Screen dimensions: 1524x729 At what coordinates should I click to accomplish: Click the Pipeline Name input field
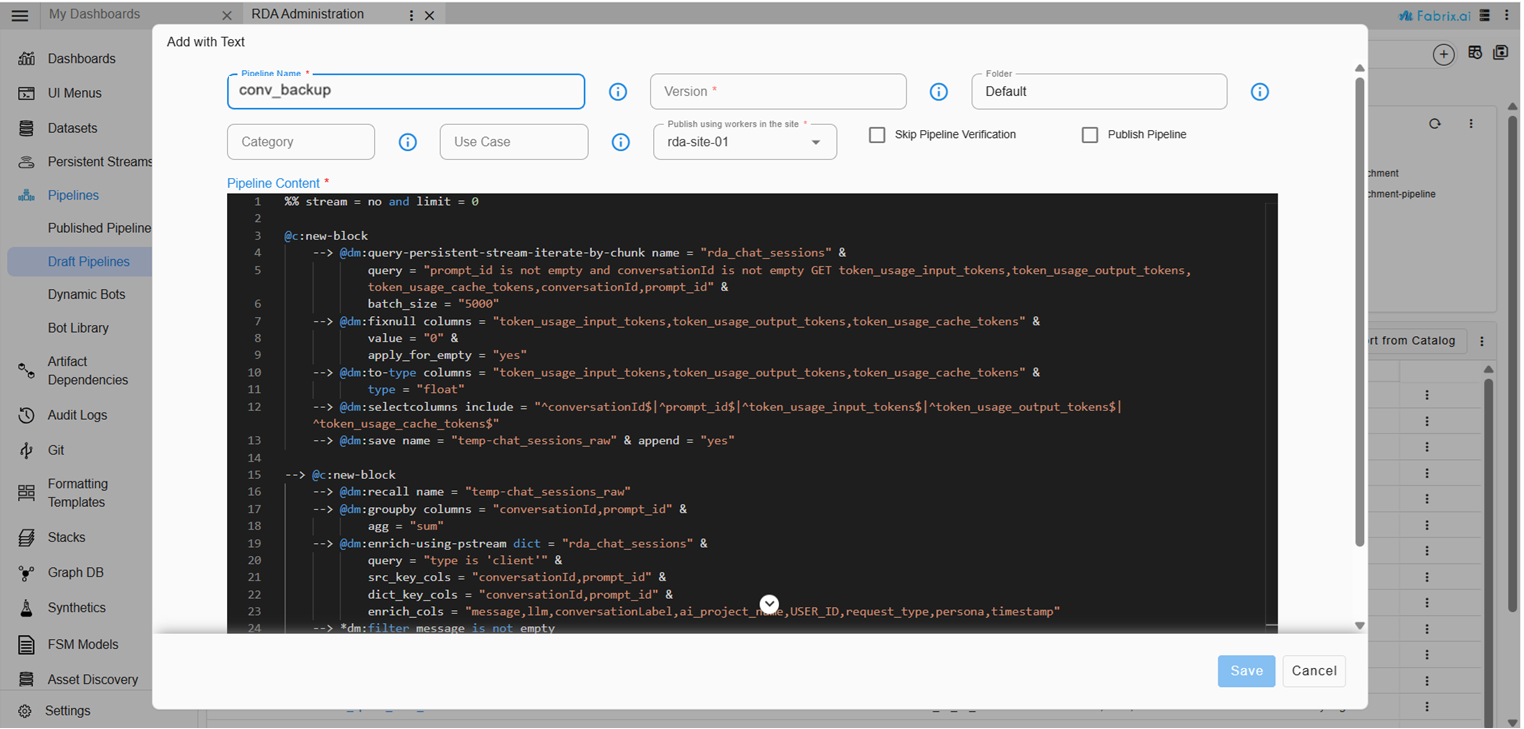(406, 91)
